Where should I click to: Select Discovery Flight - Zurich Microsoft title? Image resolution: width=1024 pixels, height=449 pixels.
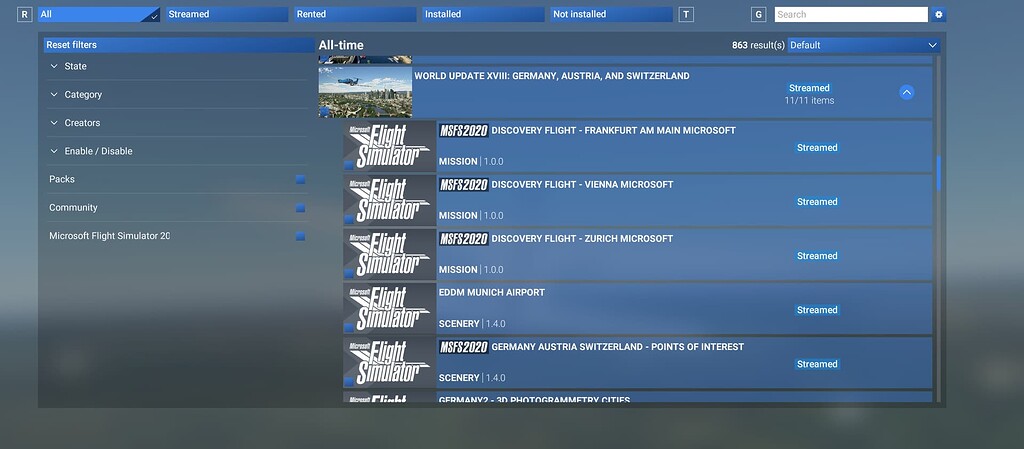click(x=582, y=239)
